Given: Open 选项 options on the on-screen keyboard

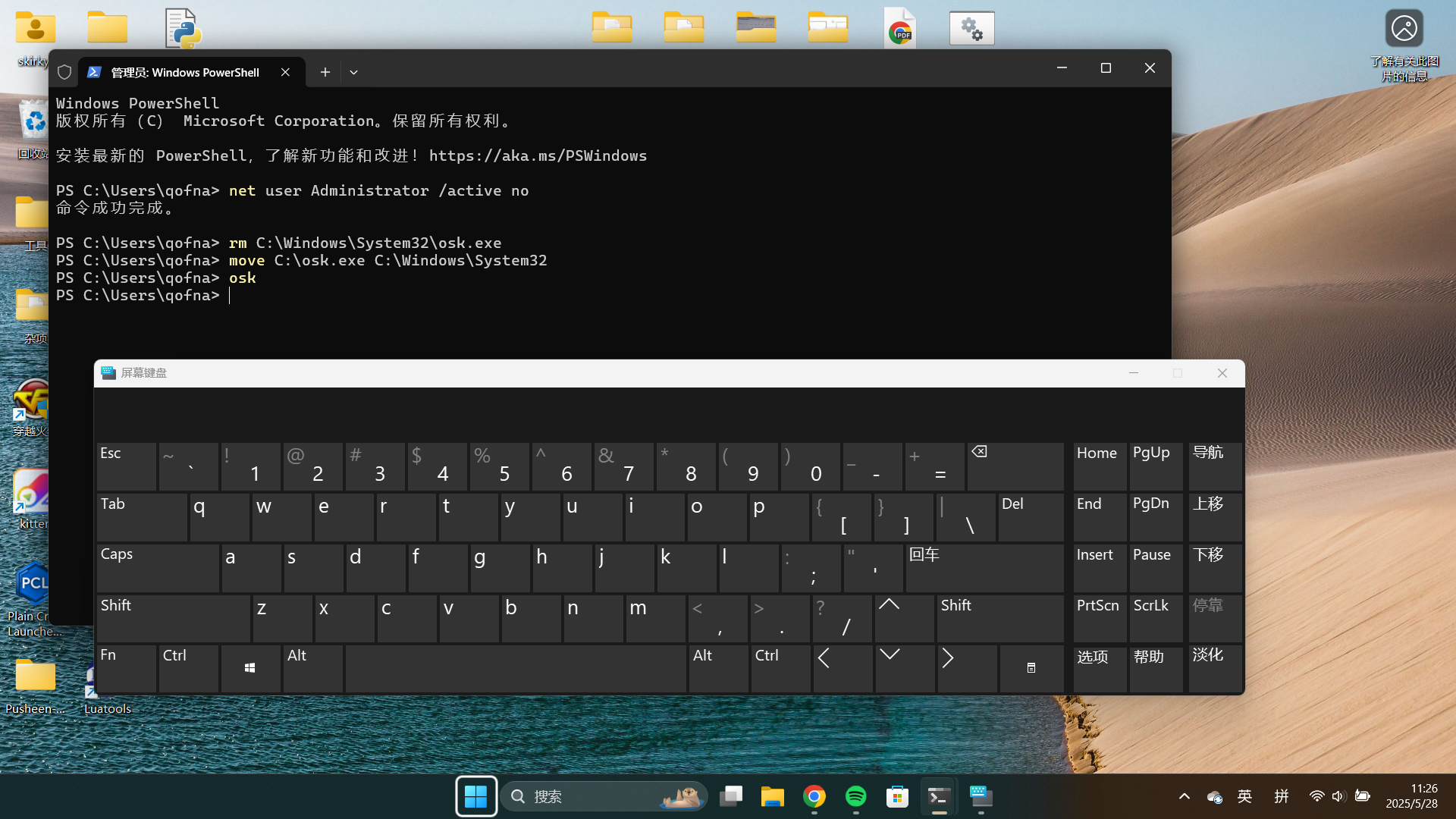Looking at the screenshot, I should click(1100, 668).
